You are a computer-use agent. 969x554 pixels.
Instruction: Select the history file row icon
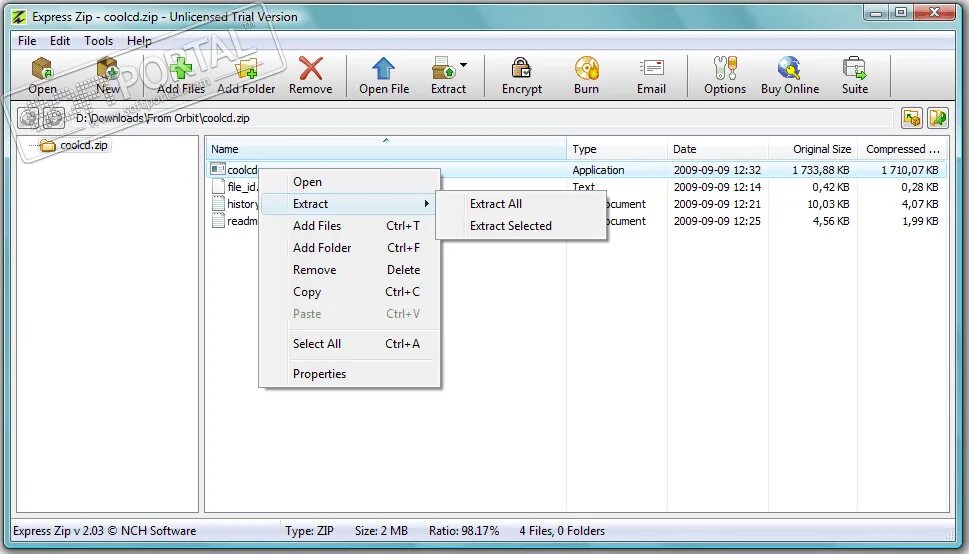click(x=218, y=203)
